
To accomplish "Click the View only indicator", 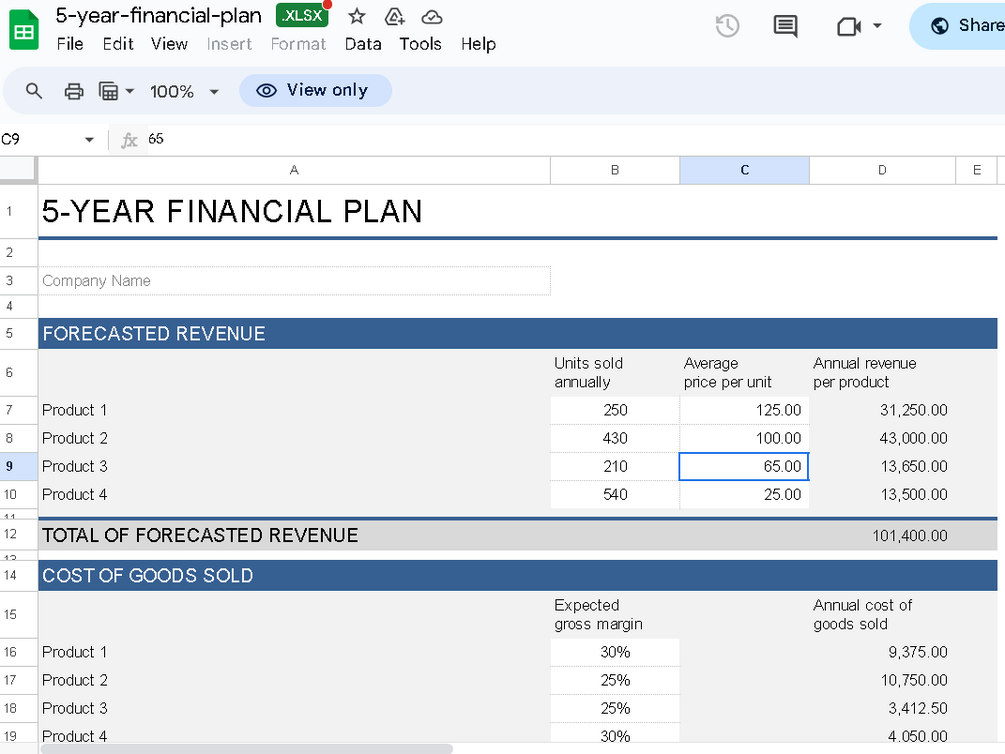I will click(x=315, y=90).
